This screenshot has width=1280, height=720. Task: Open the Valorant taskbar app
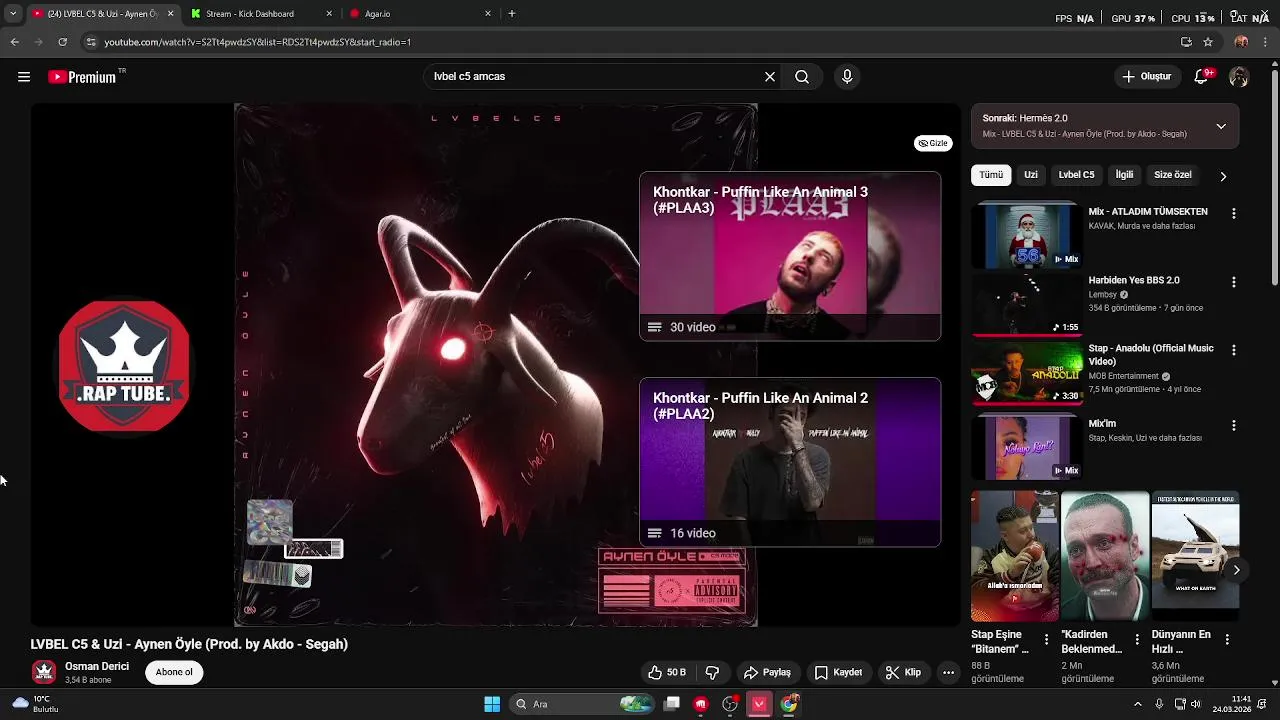759,704
